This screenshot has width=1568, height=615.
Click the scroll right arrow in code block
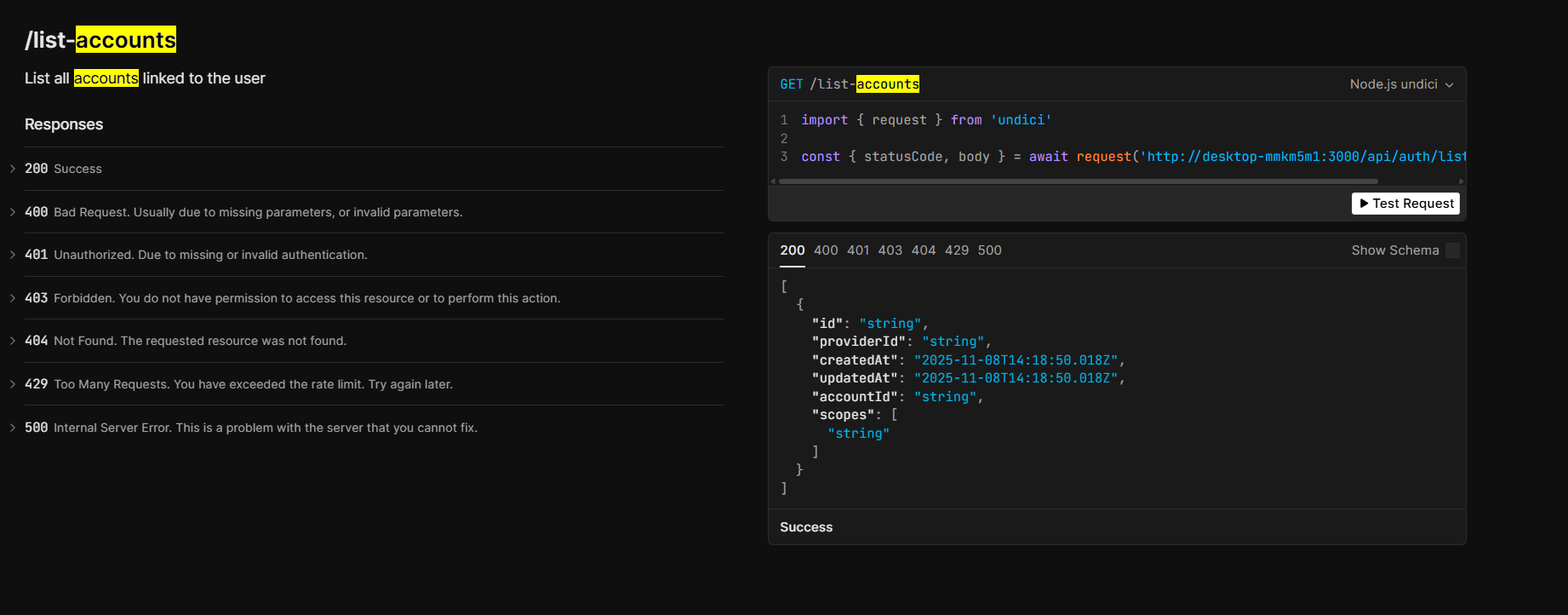click(x=1461, y=181)
